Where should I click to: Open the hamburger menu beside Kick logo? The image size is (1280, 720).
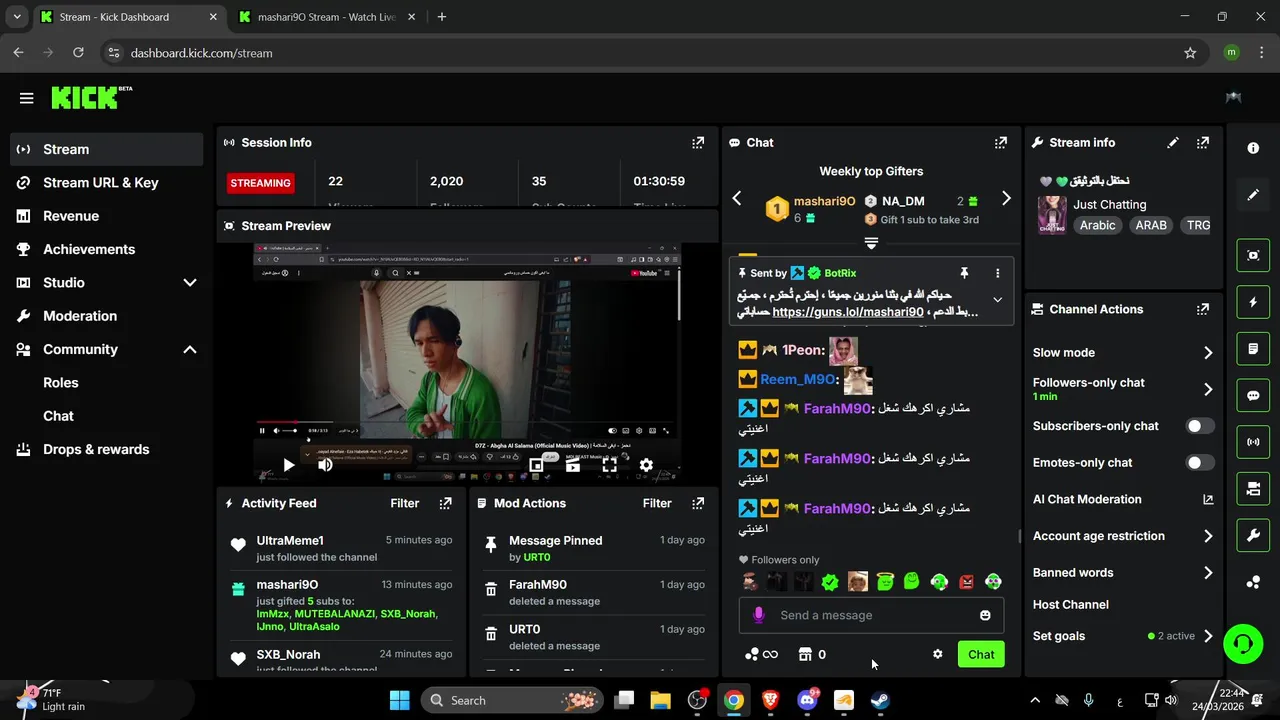pos(26,98)
